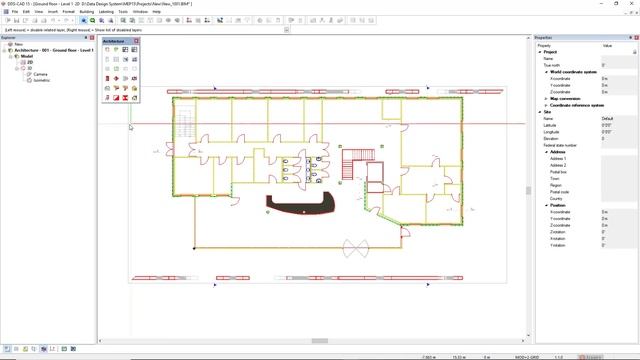Click the red diamond arrow icon in Architecture palette
Screen dimensions: 640x360
[116, 78]
